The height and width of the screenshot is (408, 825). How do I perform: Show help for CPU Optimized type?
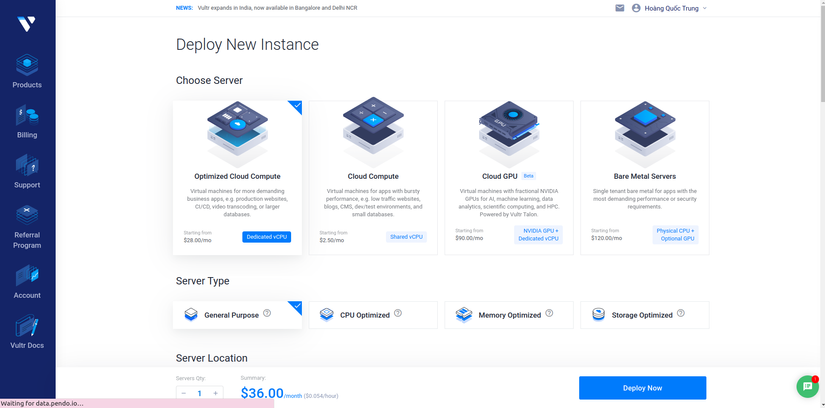[398, 313]
